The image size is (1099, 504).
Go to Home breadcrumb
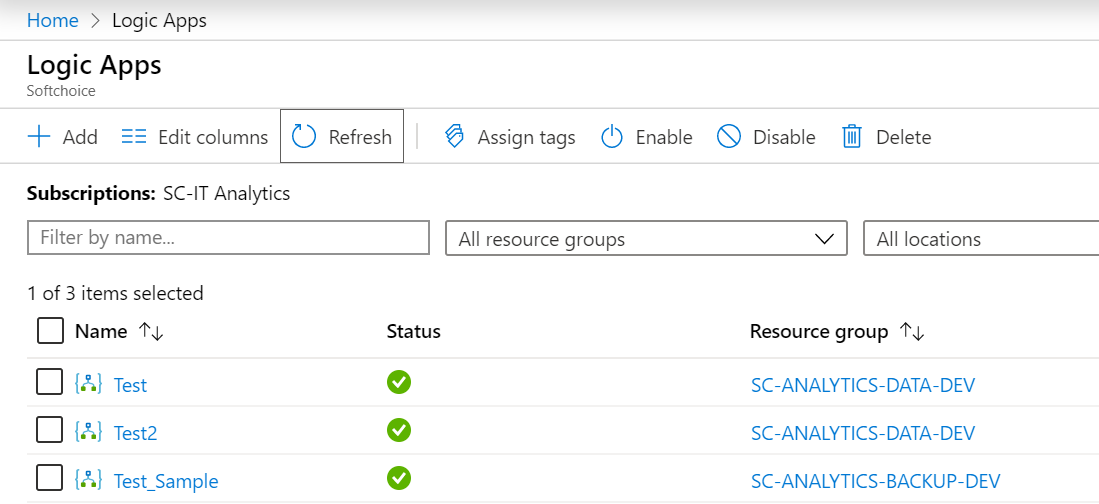click(x=52, y=20)
